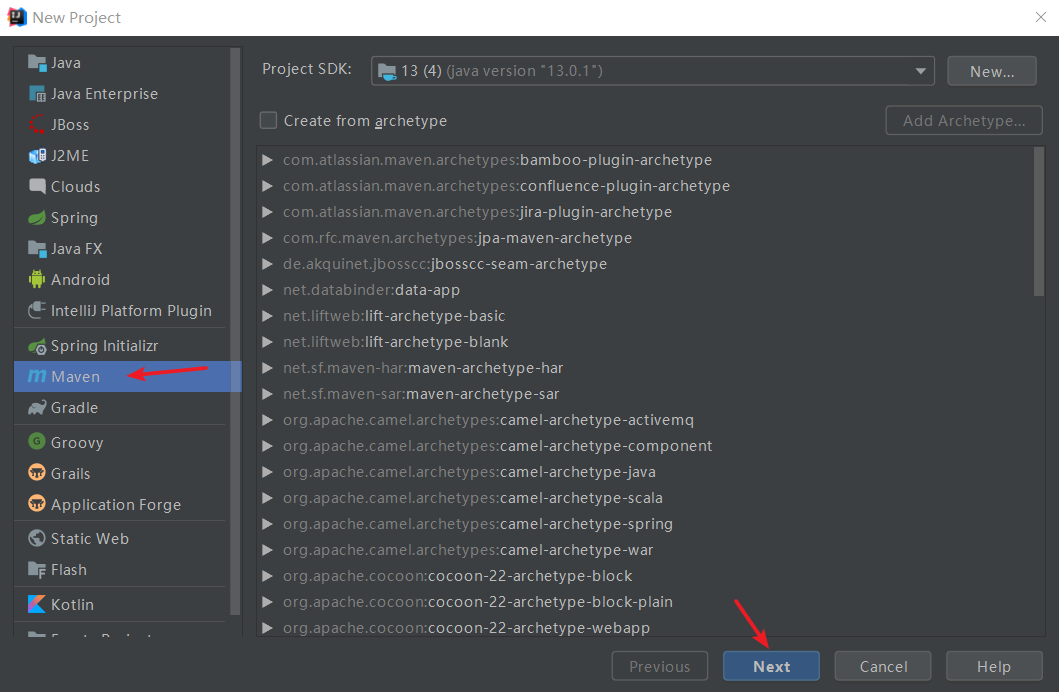
Task: Select the Kotlin logo icon
Action: pyautogui.click(x=36, y=604)
